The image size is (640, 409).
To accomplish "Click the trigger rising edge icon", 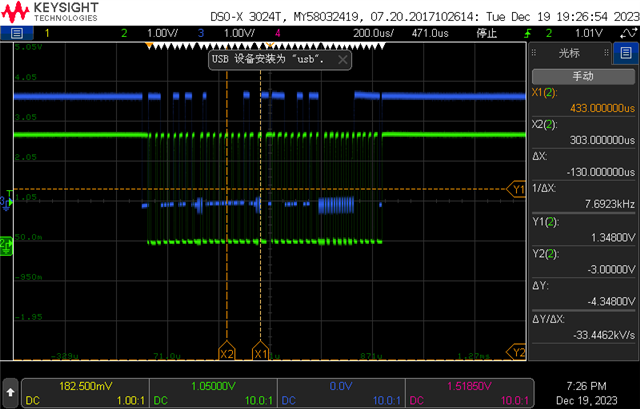I will [528, 33].
